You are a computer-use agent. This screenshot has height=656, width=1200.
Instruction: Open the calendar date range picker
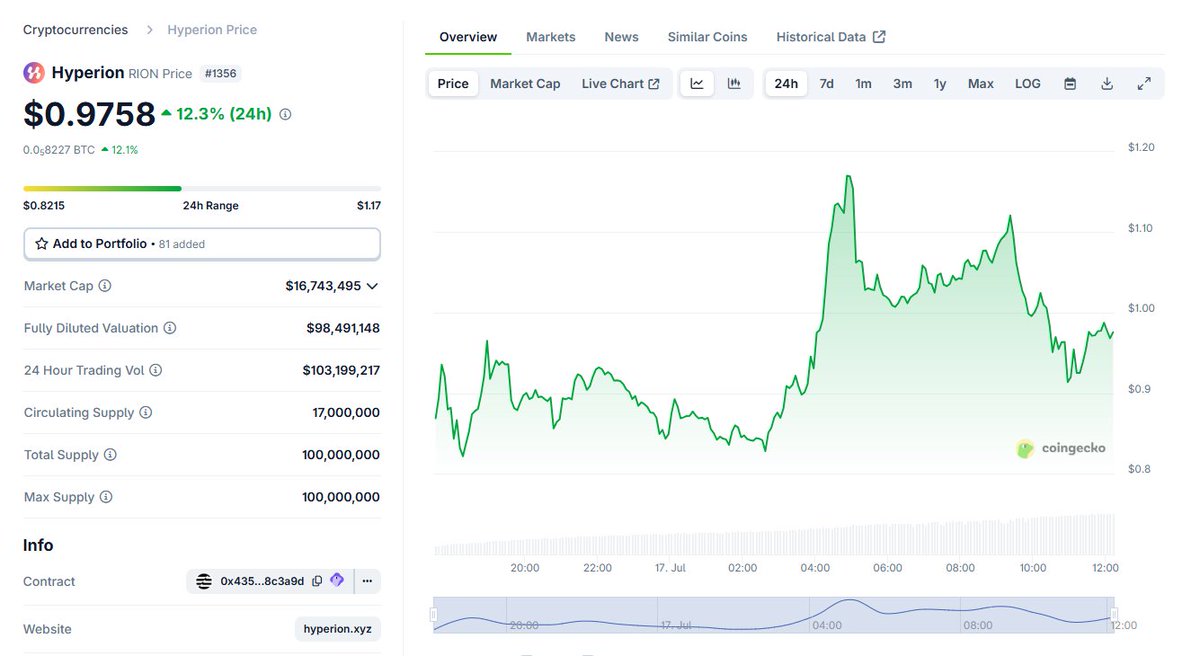[x=1070, y=84]
